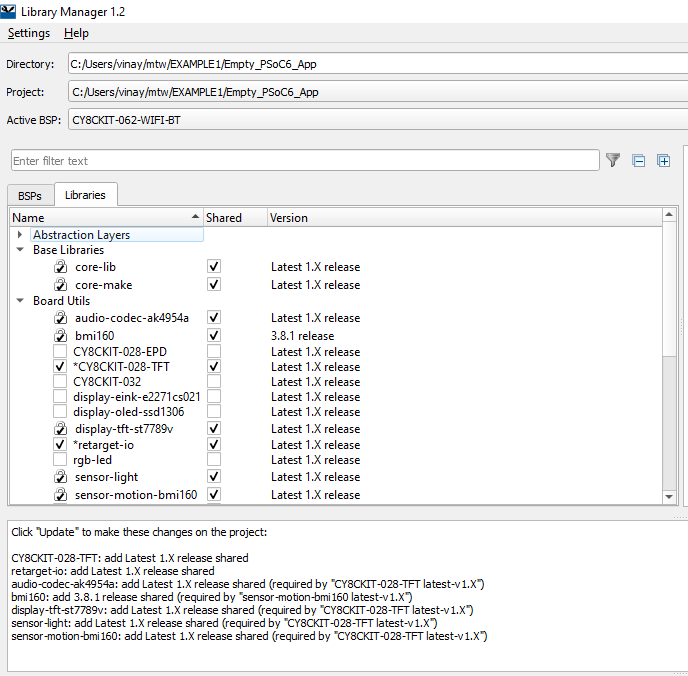Collapse all tree items with minus icon

coord(639,160)
